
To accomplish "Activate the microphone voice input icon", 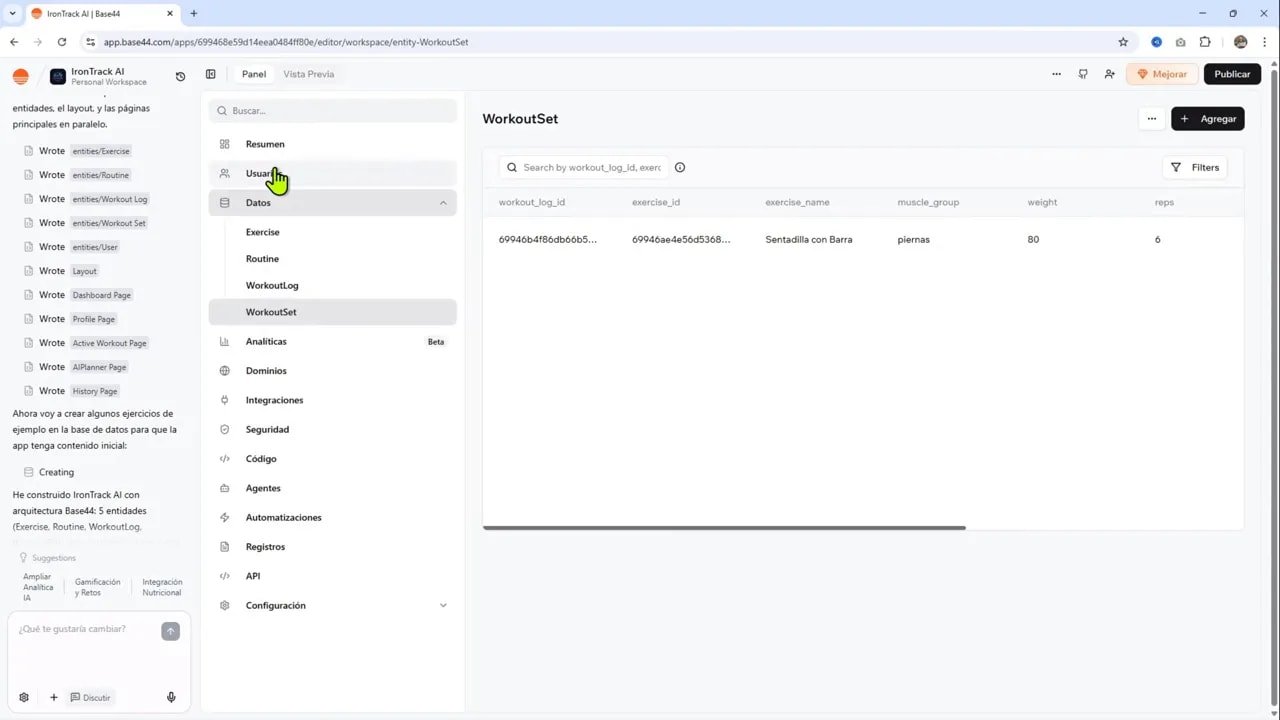I will click(x=170, y=697).
